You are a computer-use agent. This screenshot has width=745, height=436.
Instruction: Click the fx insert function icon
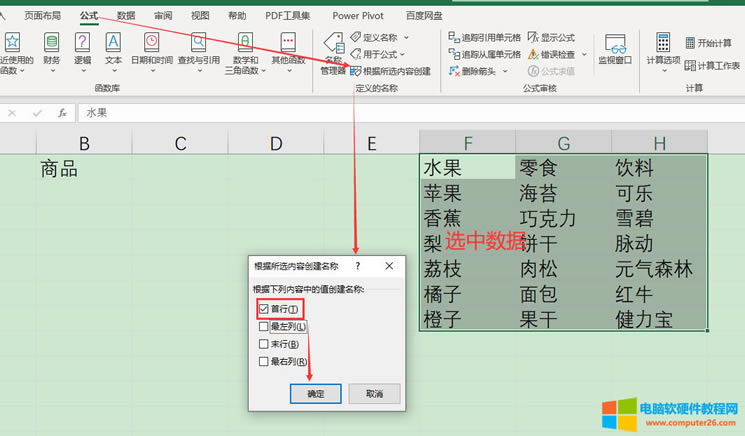62,113
